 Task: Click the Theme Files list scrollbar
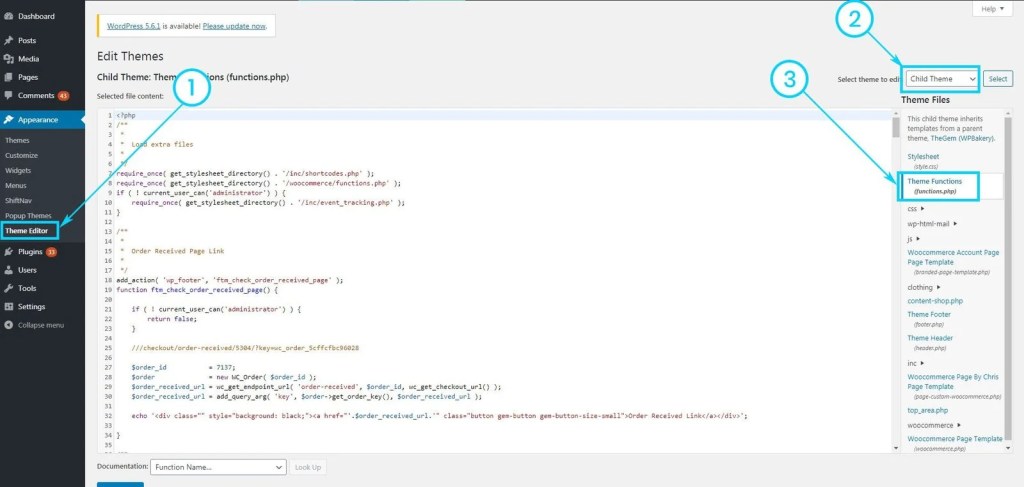[x=1009, y=281]
